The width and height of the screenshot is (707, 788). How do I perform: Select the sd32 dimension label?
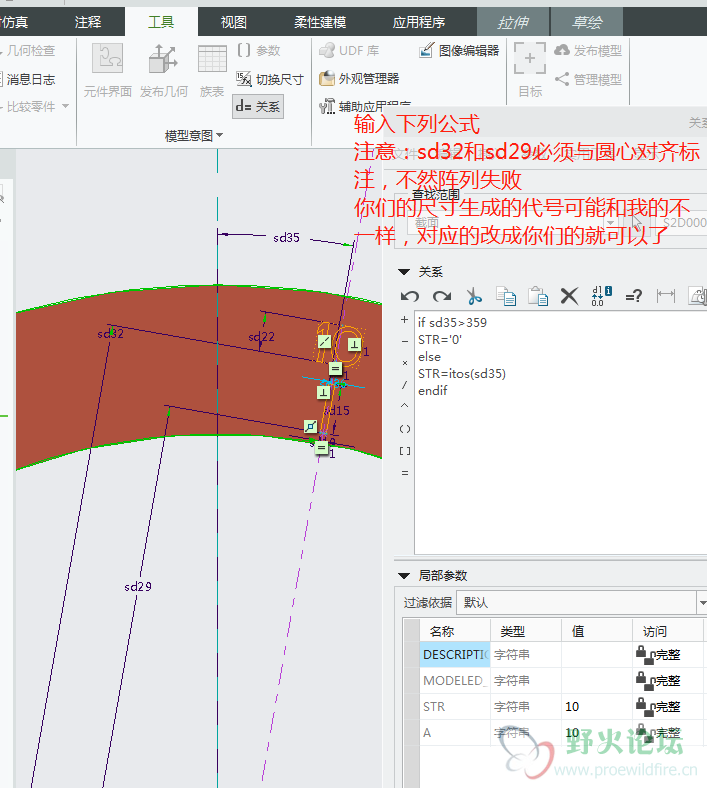coord(111,333)
